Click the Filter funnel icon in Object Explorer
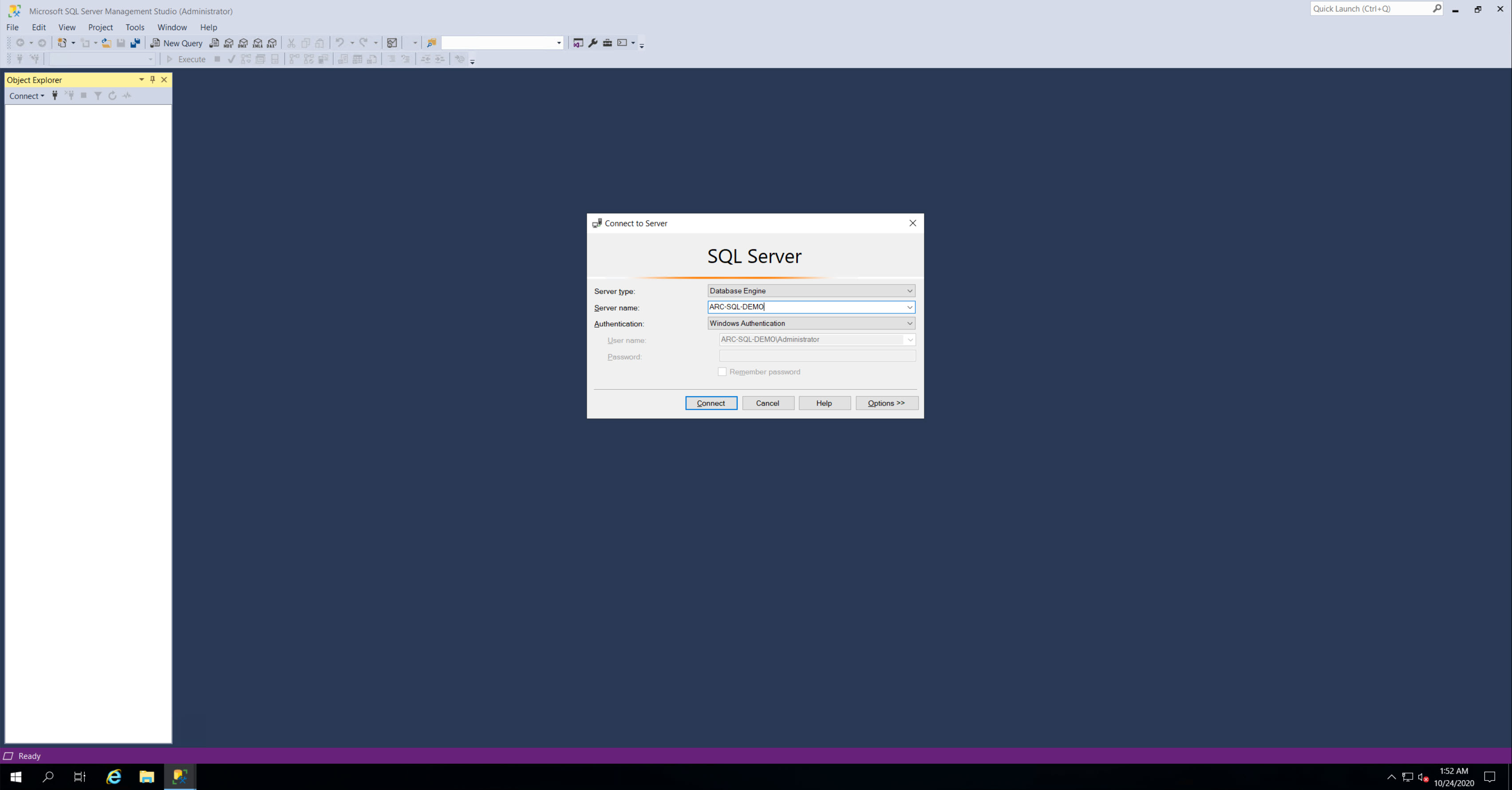 (x=98, y=96)
